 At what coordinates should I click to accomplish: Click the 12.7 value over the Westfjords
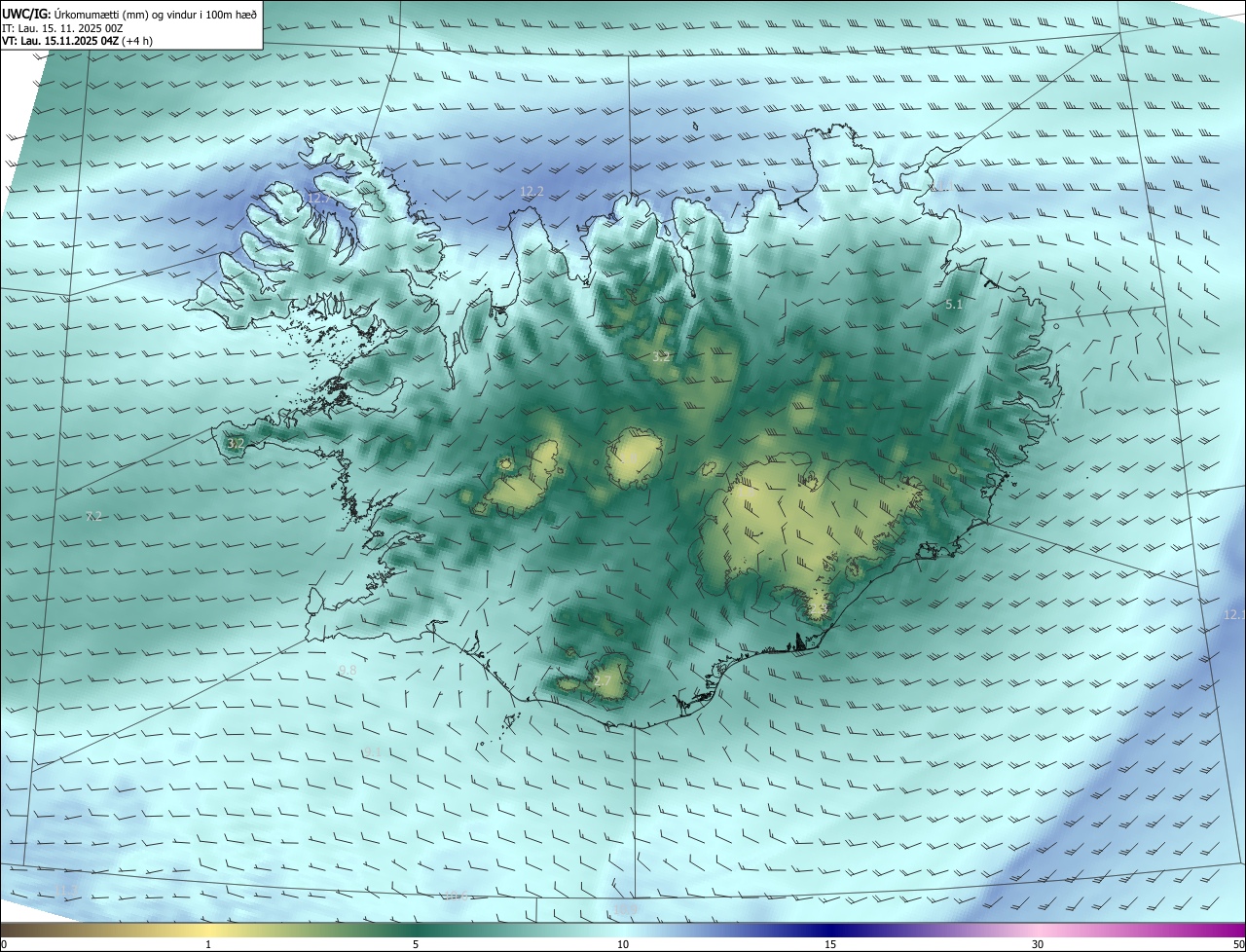tap(319, 198)
